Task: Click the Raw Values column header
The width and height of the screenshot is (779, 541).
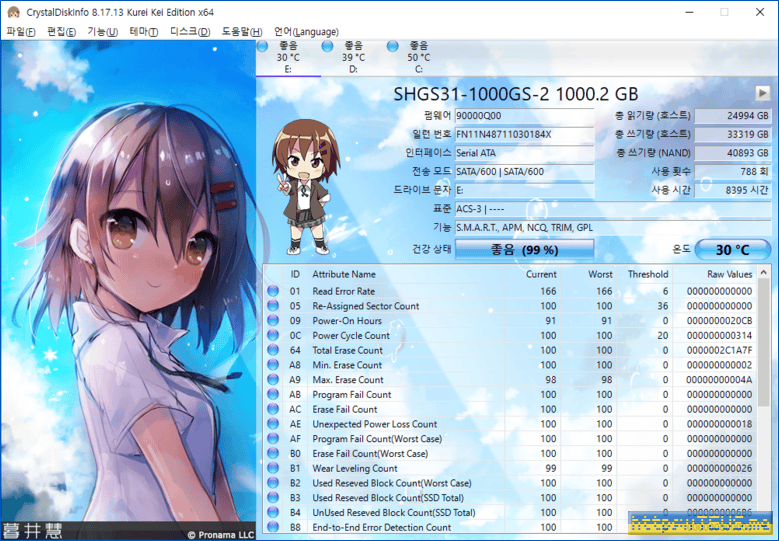Action: (714, 274)
